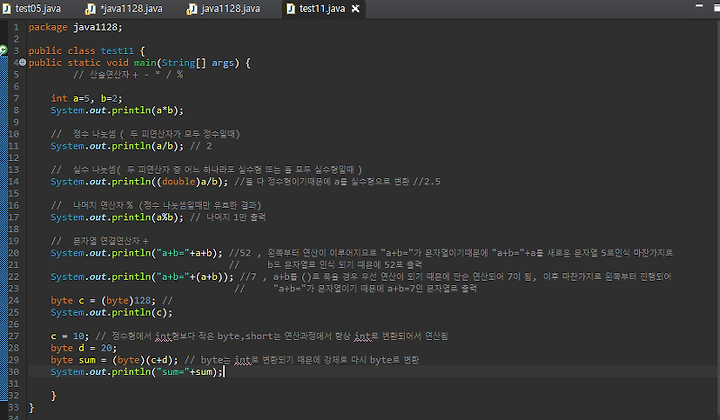Close the test11.java tab

click(x=355, y=9)
